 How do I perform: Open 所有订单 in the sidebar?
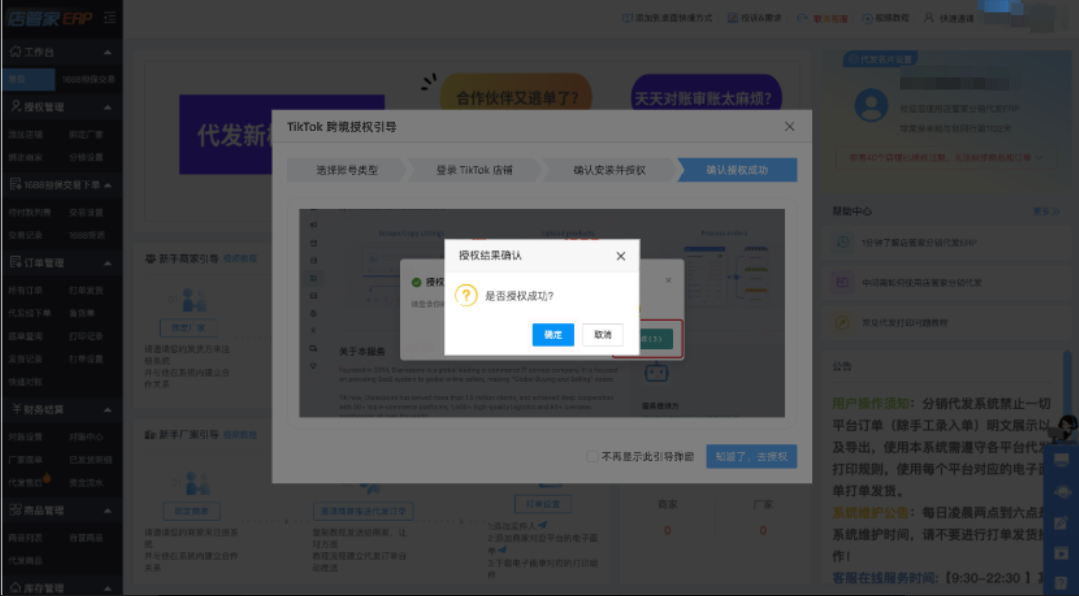25,290
